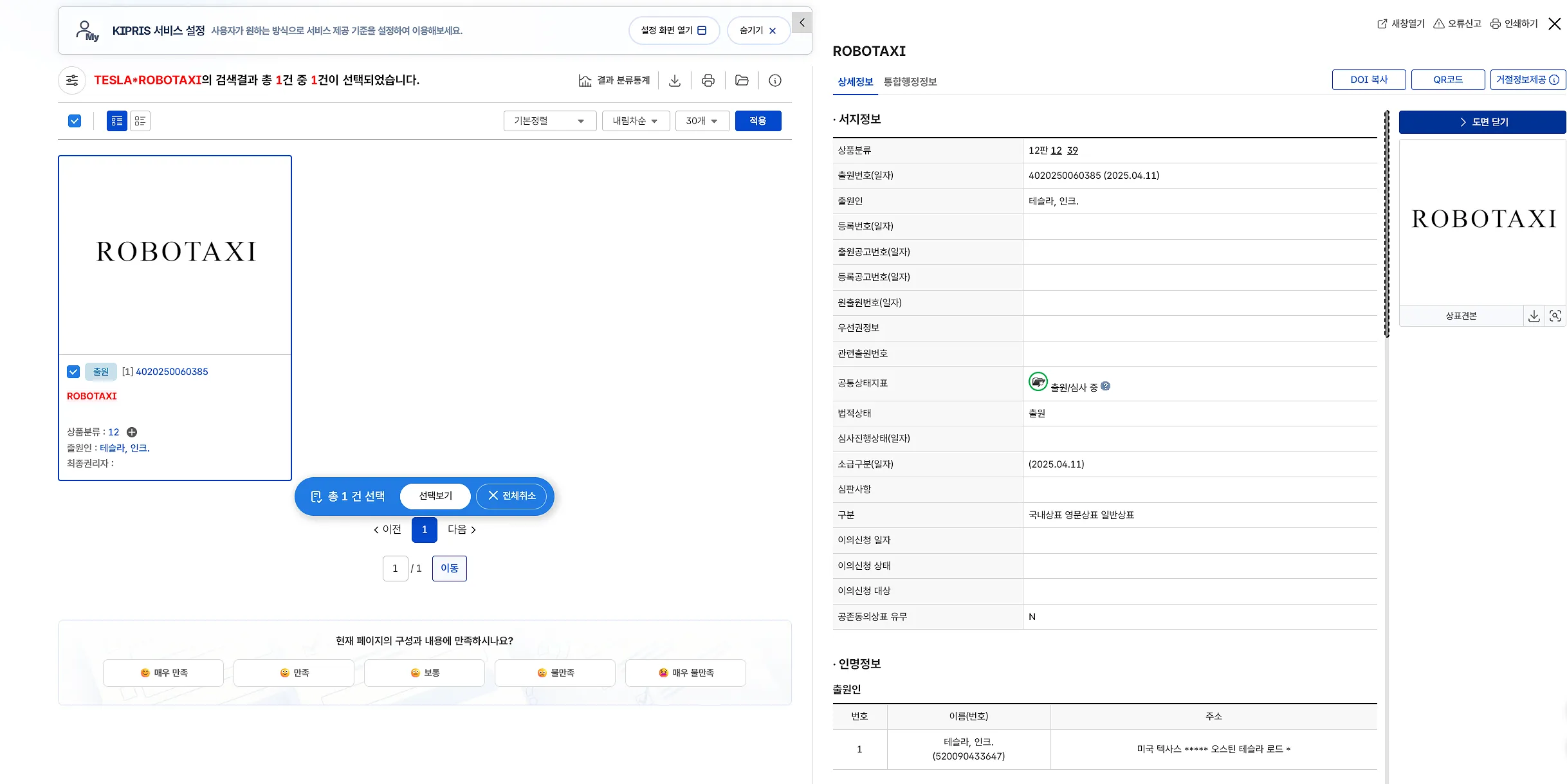Click the ROBOTAXI trademark thumbnail in result card
Image resolution: width=1567 pixels, height=784 pixels.
[x=175, y=255]
